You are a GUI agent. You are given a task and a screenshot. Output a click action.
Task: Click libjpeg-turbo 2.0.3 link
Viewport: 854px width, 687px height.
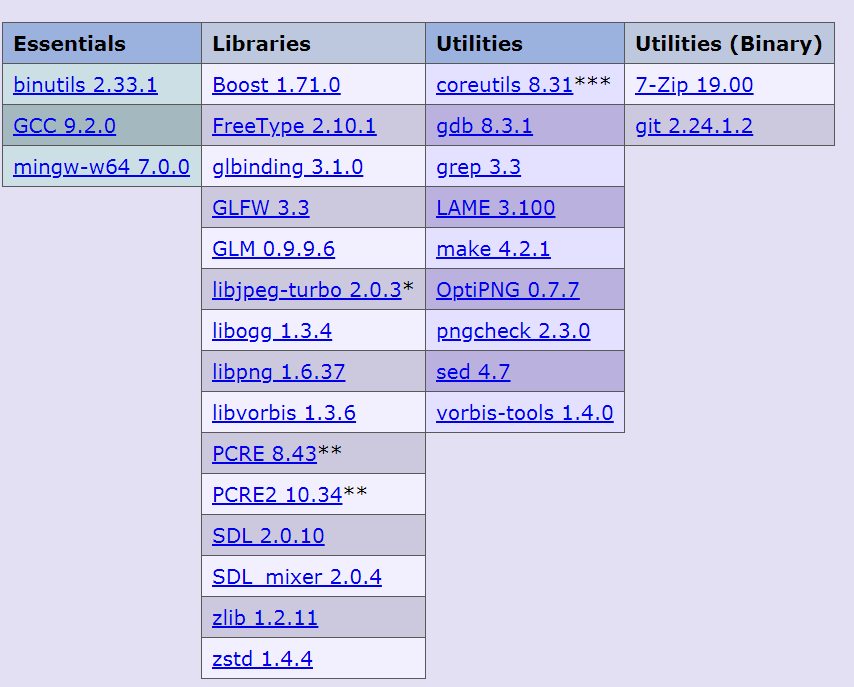point(307,290)
